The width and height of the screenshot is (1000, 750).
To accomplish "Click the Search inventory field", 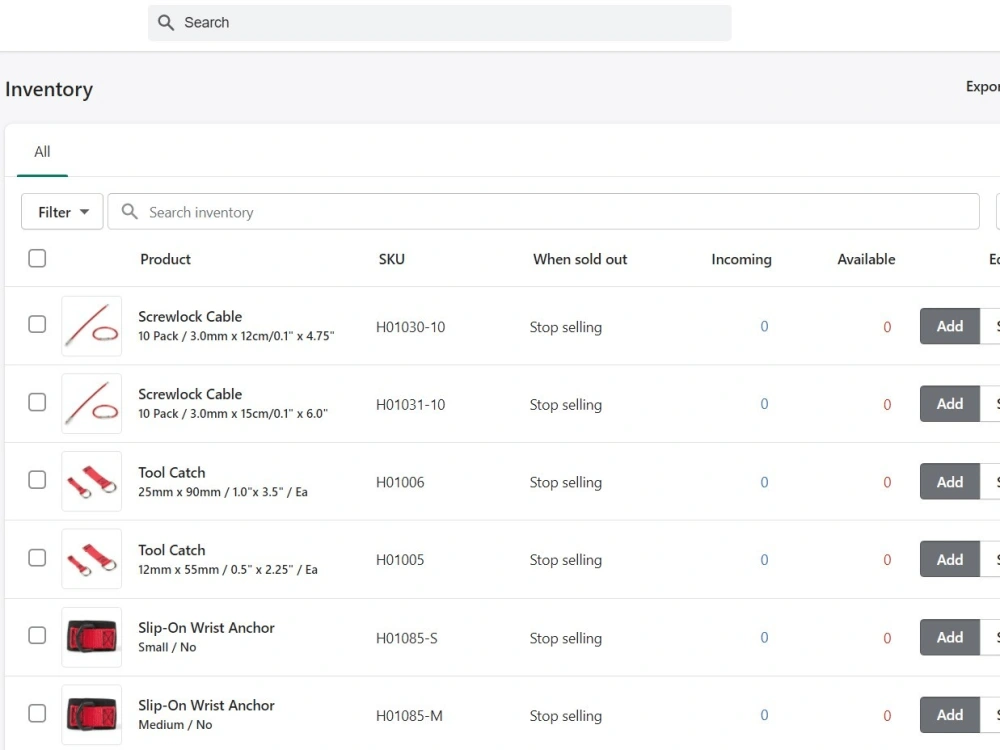I will click(543, 212).
